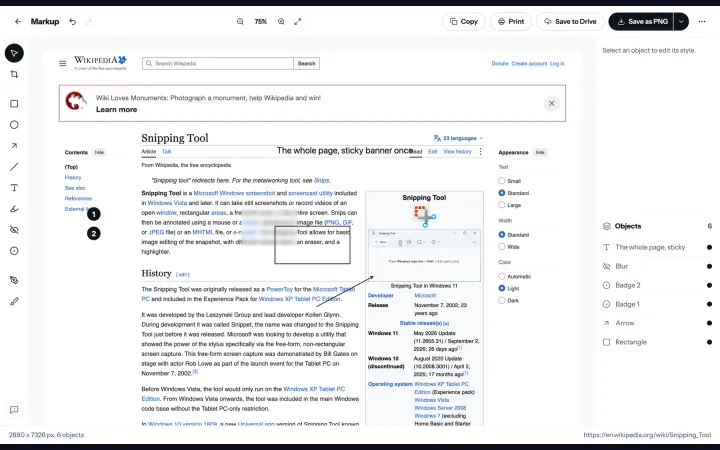Select the Blur object row
Screen dimensions: 720x450
(657, 266)
